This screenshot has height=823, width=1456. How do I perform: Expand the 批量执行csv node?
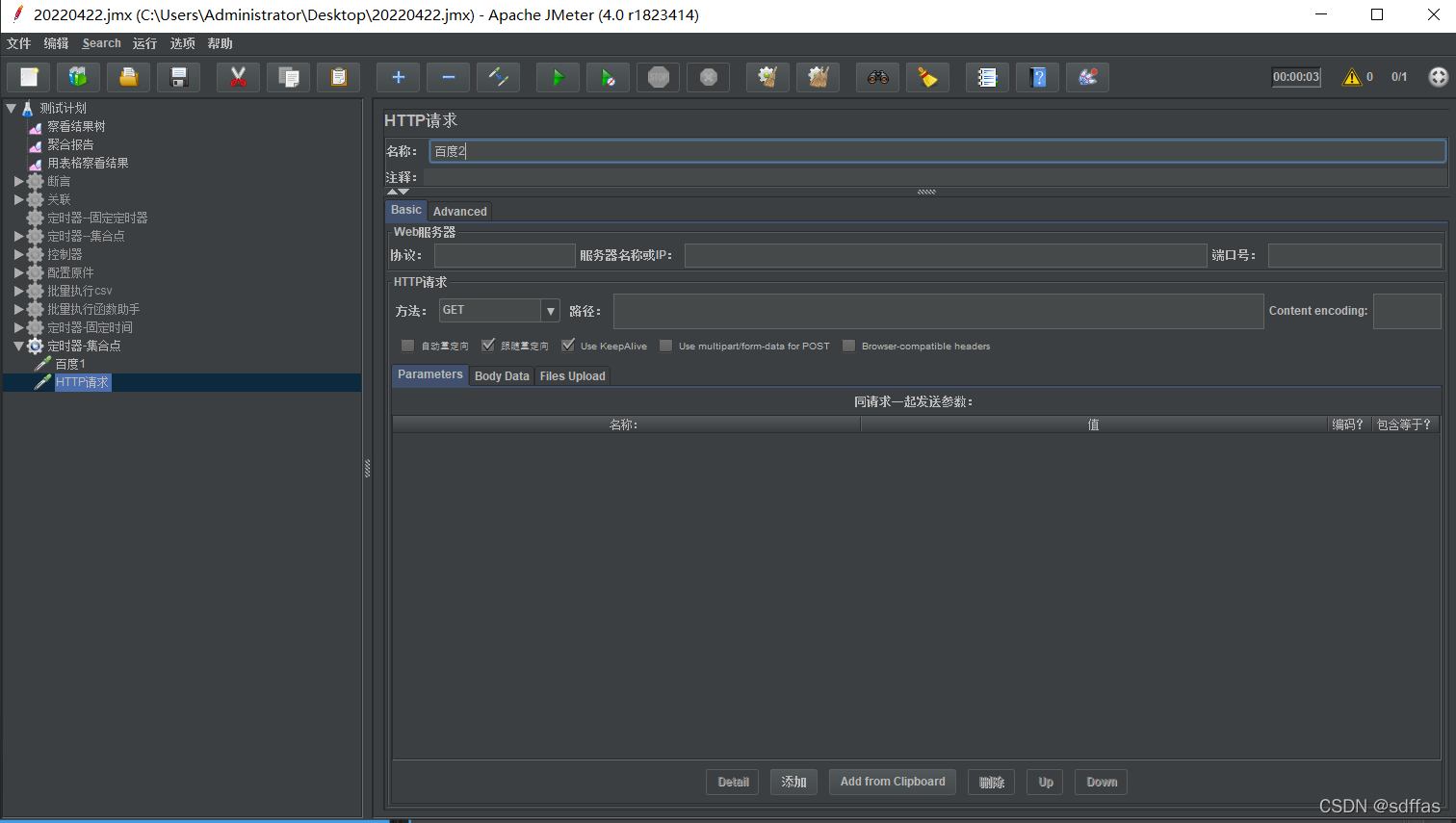click(18, 291)
